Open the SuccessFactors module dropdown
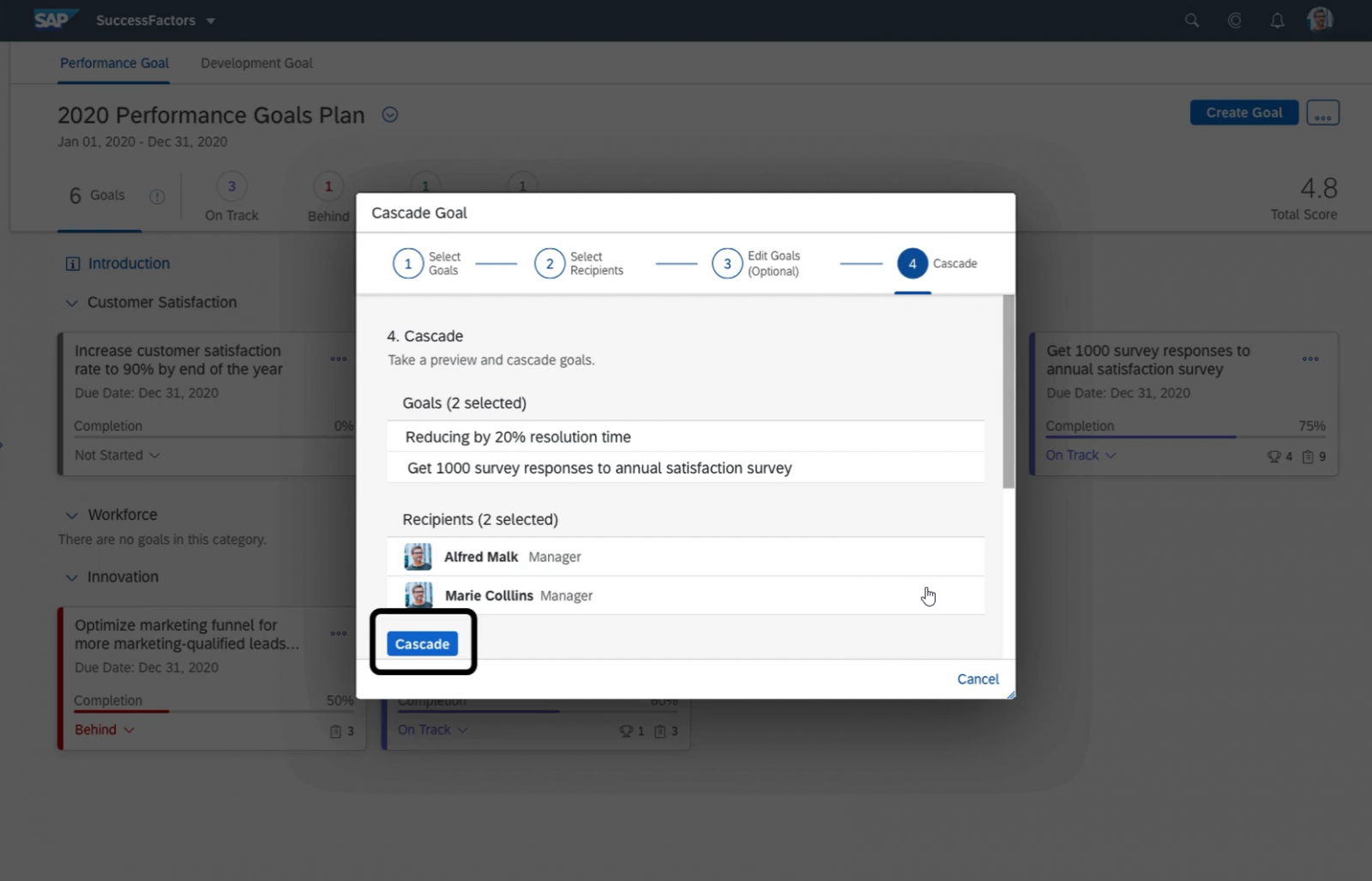This screenshot has width=1372, height=881. tap(155, 20)
